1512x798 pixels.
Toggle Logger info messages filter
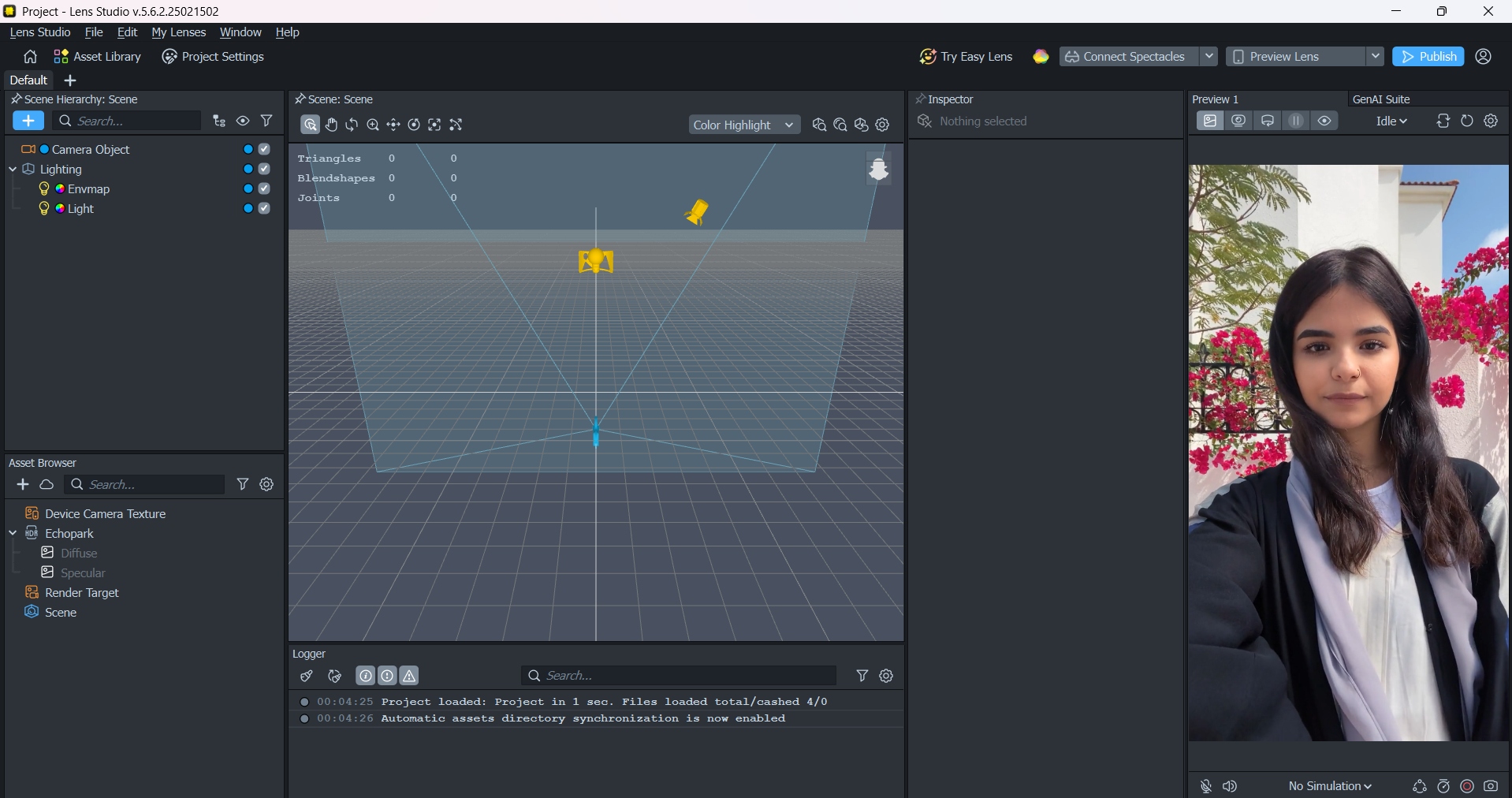pos(366,676)
